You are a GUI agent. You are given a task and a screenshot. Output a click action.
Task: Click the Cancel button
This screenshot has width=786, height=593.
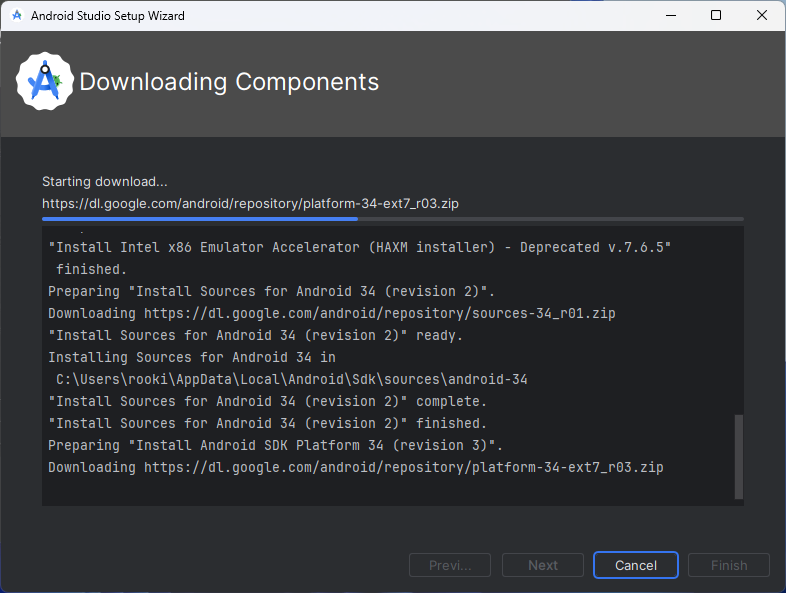click(636, 565)
